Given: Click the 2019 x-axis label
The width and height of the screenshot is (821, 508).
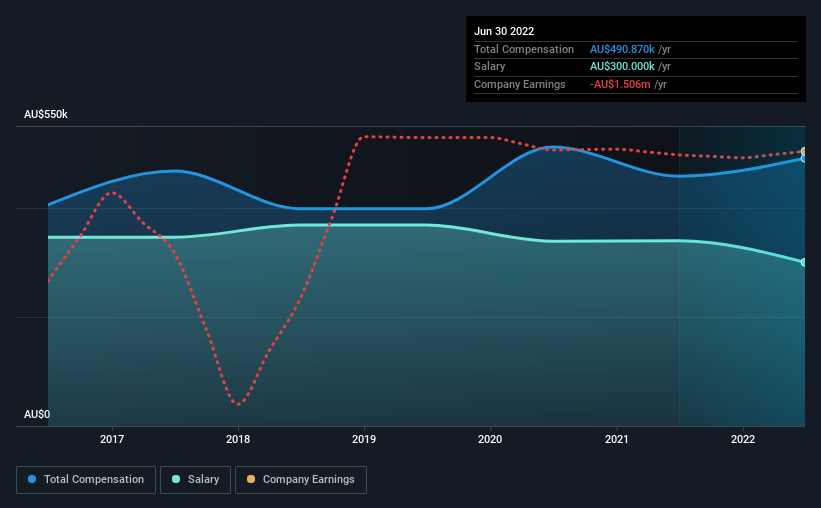Looking at the screenshot, I should coord(364,439).
